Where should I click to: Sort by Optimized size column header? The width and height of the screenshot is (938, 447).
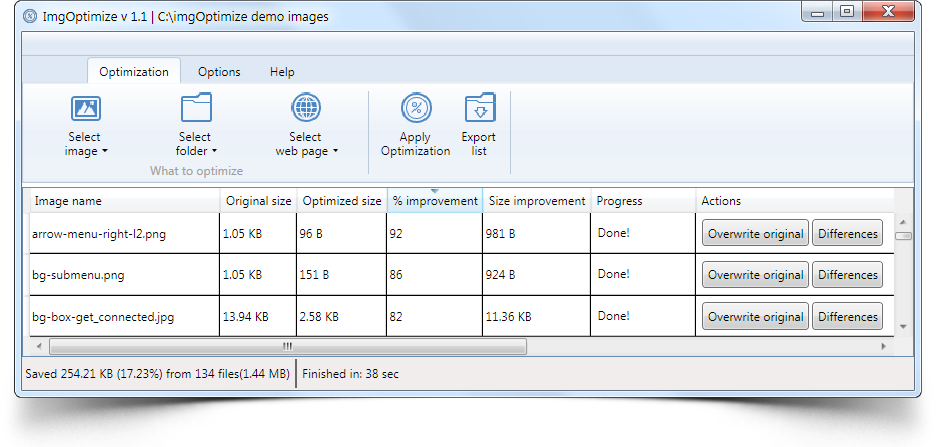click(342, 201)
